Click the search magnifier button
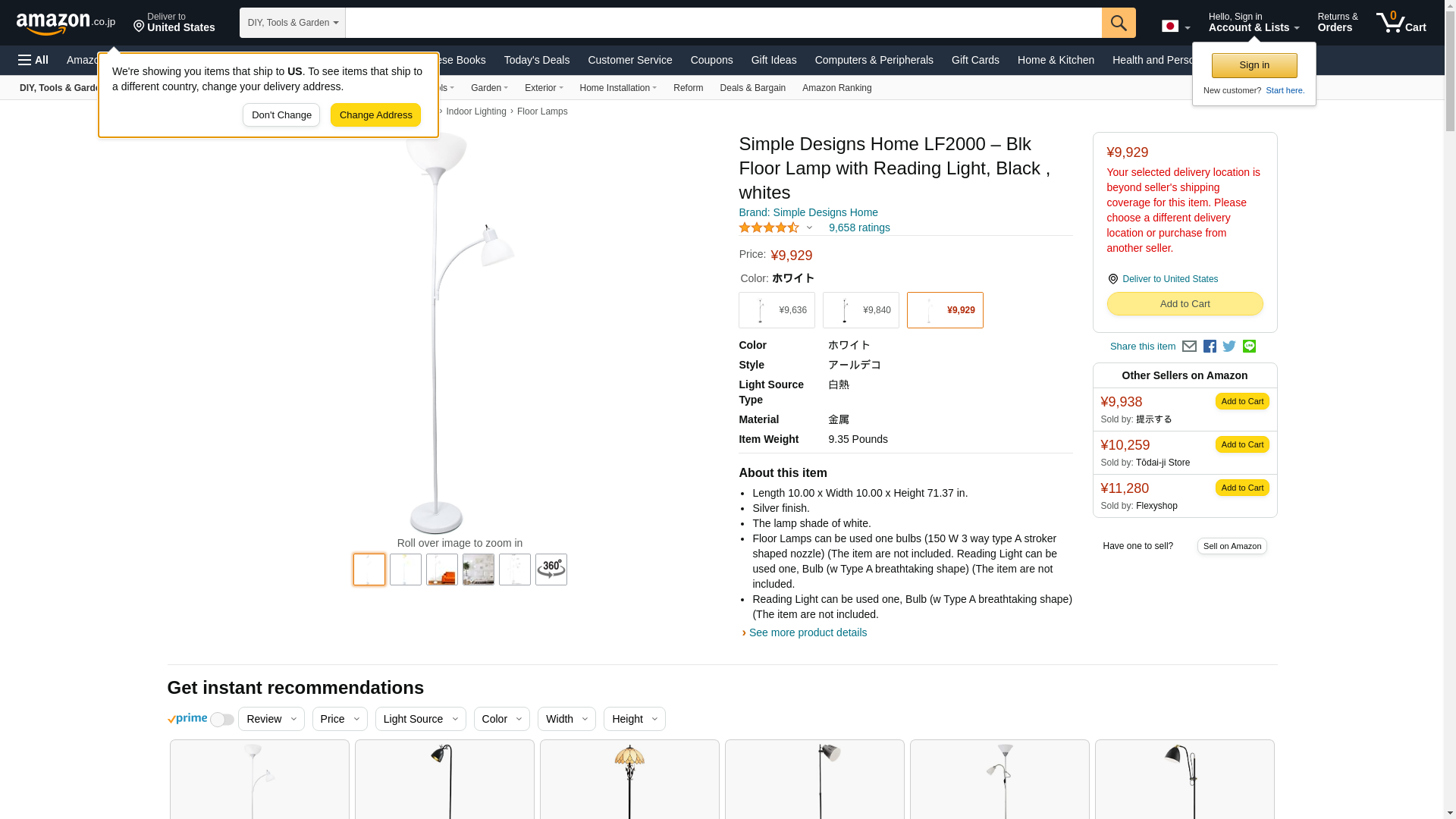Image resolution: width=1456 pixels, height=819 pixels. (1118, 23)
